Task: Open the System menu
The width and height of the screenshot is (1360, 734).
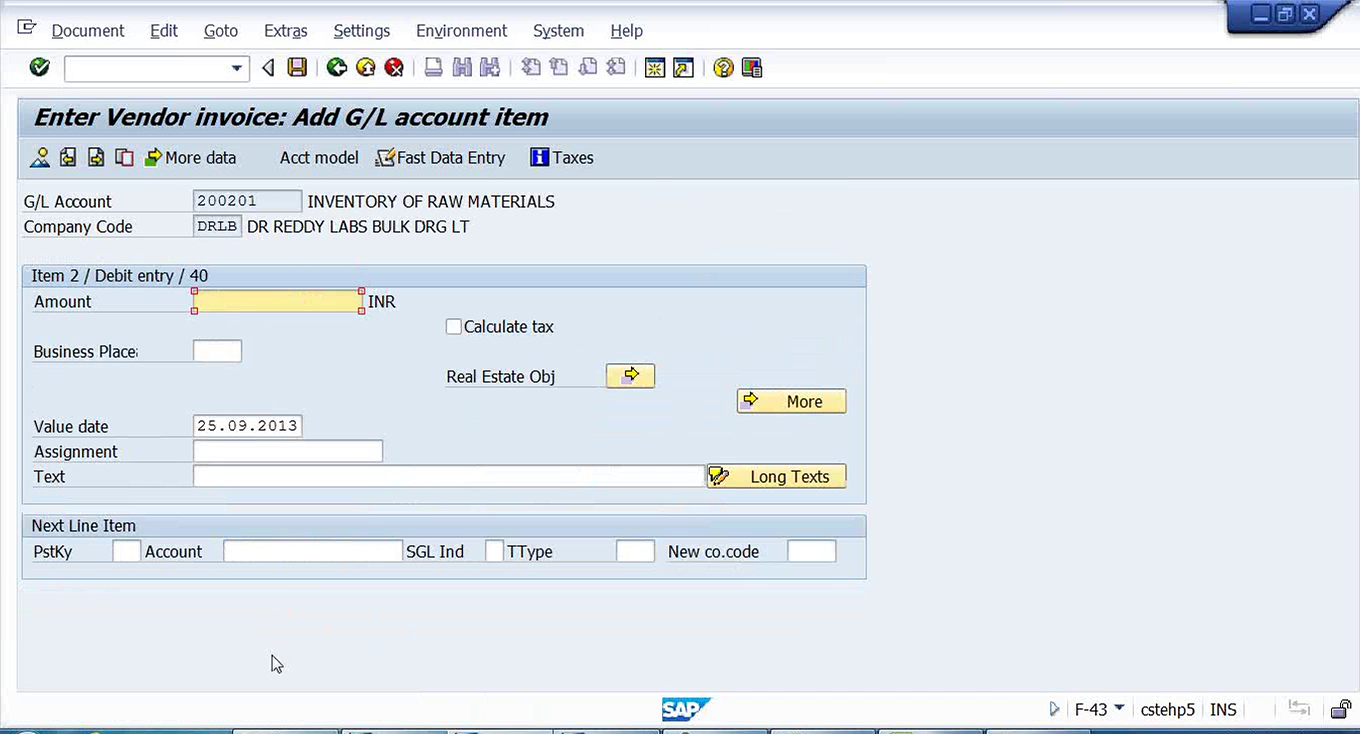Action: click(x=558, y=31)
